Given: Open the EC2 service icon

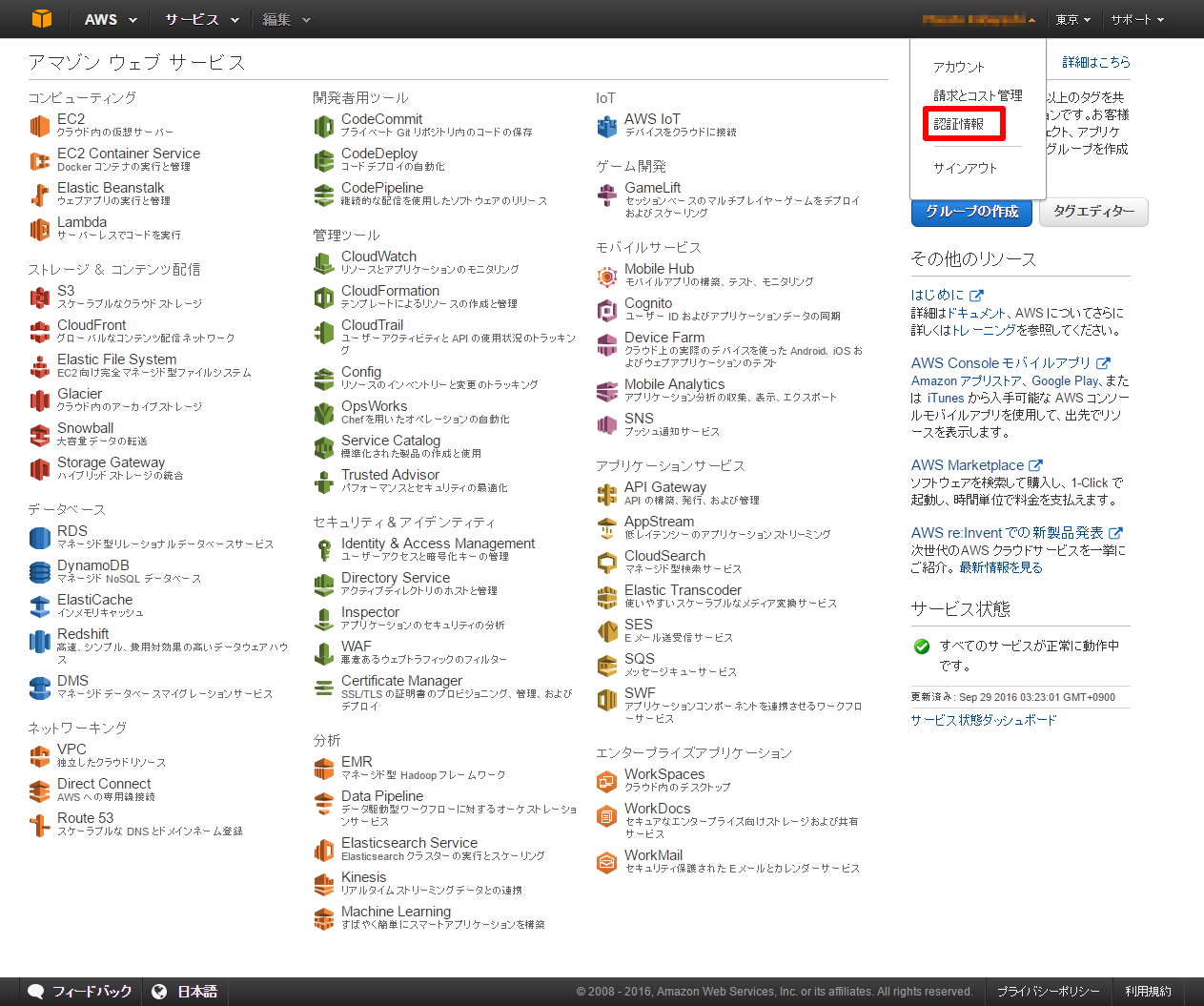Looking at the screenshot, I should click(39, 126).
